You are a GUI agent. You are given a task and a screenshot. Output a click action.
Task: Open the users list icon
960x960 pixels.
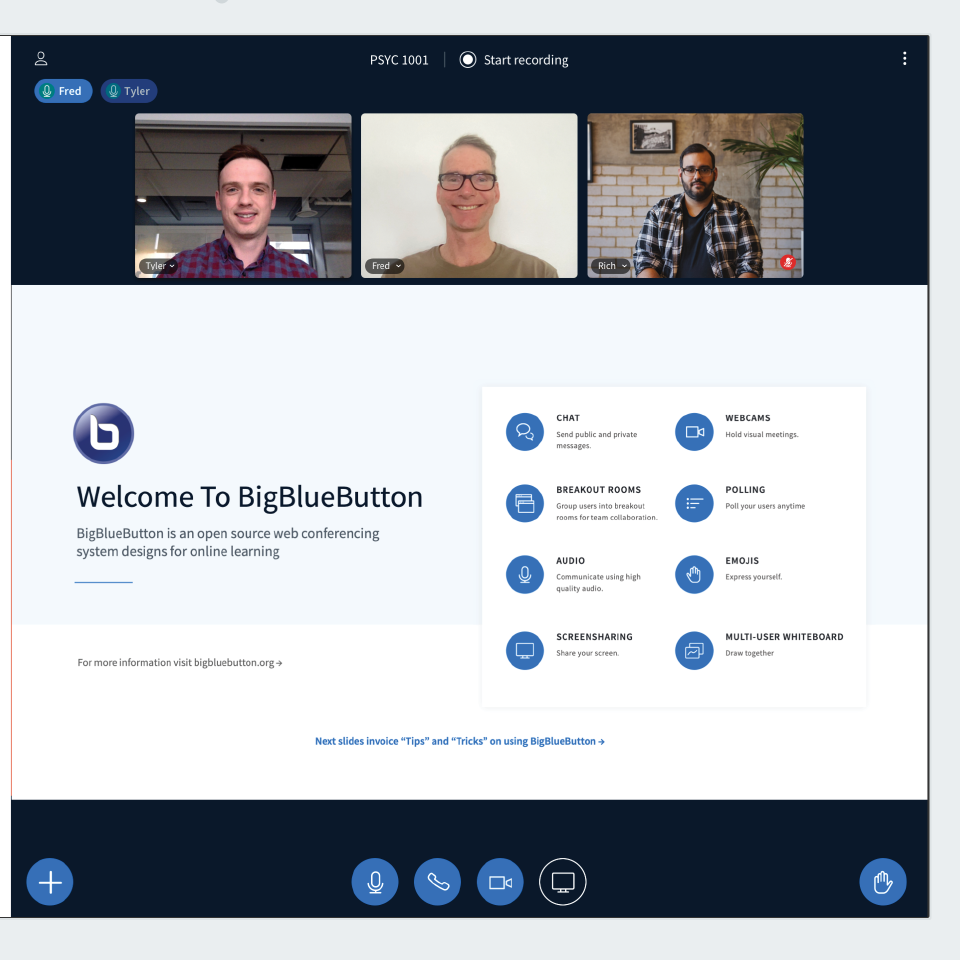(x=41, y=59)
